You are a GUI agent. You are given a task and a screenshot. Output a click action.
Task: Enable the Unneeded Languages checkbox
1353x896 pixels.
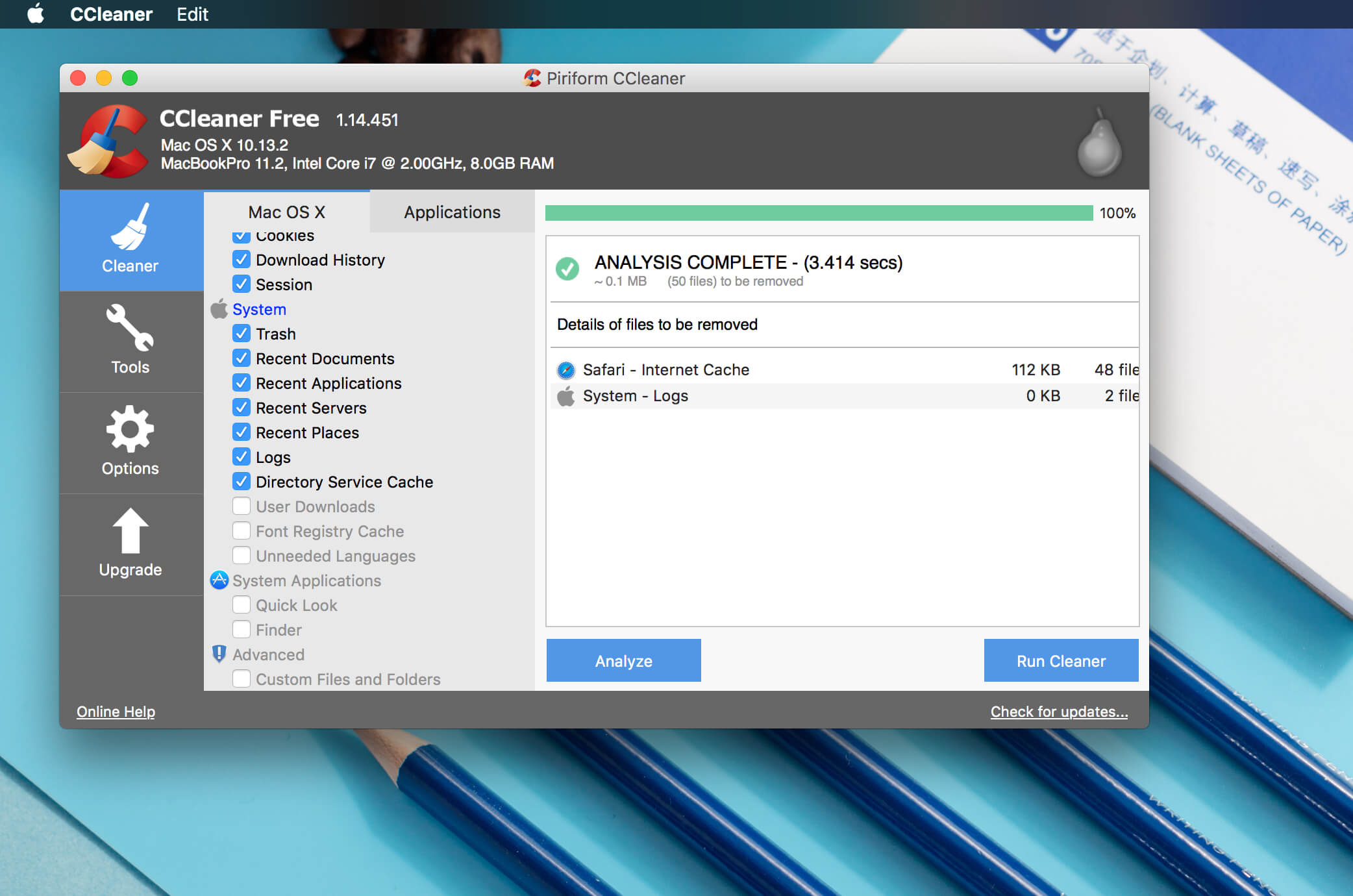coord(242,555)
